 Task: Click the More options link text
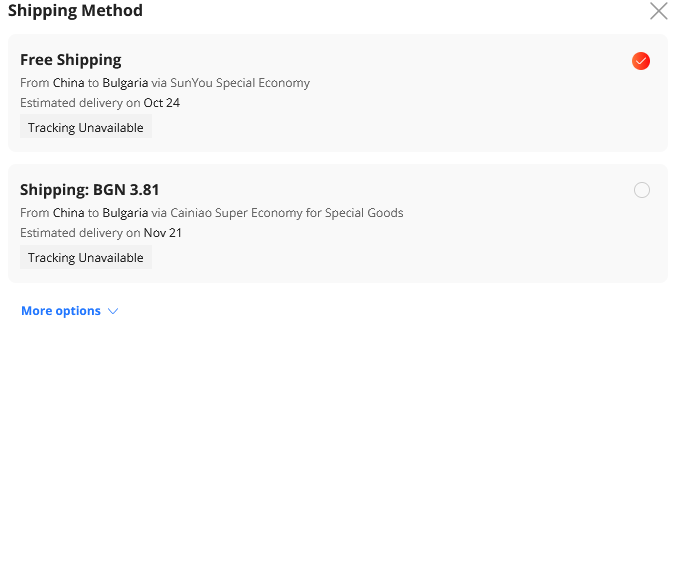click(x=61, y=311)
